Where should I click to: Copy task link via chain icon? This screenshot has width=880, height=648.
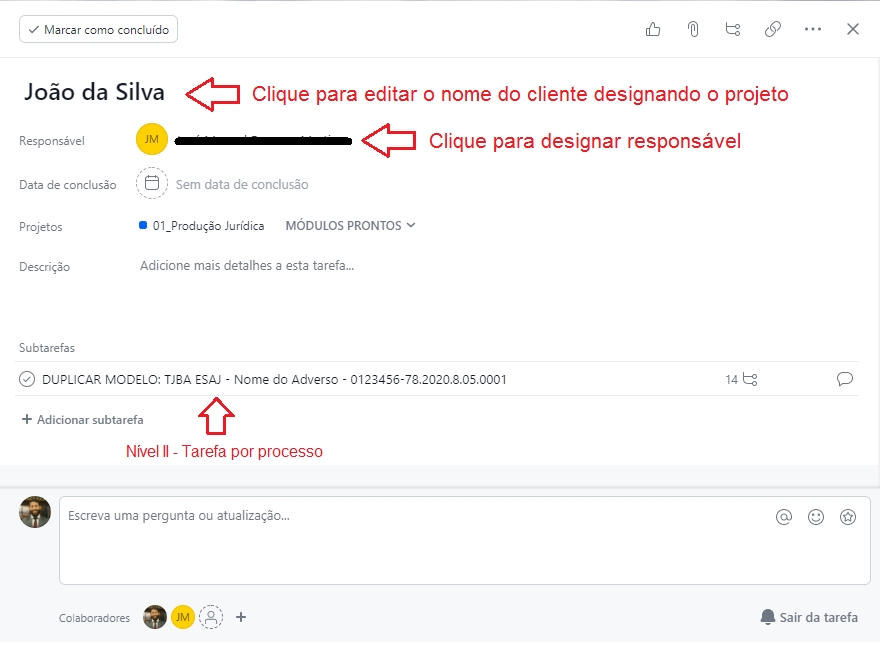772,29
